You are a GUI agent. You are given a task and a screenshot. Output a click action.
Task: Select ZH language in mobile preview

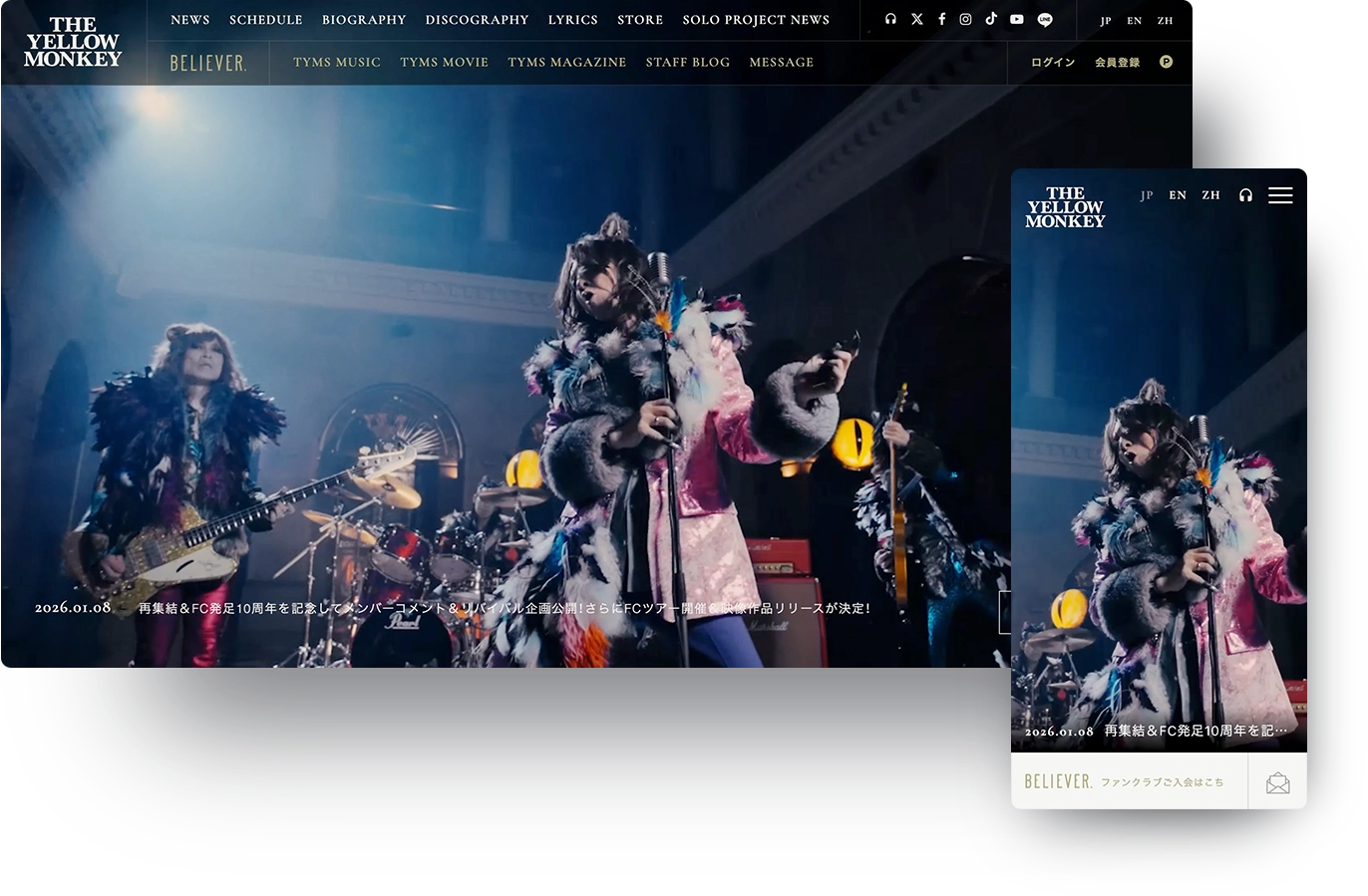click(1210, 195)
